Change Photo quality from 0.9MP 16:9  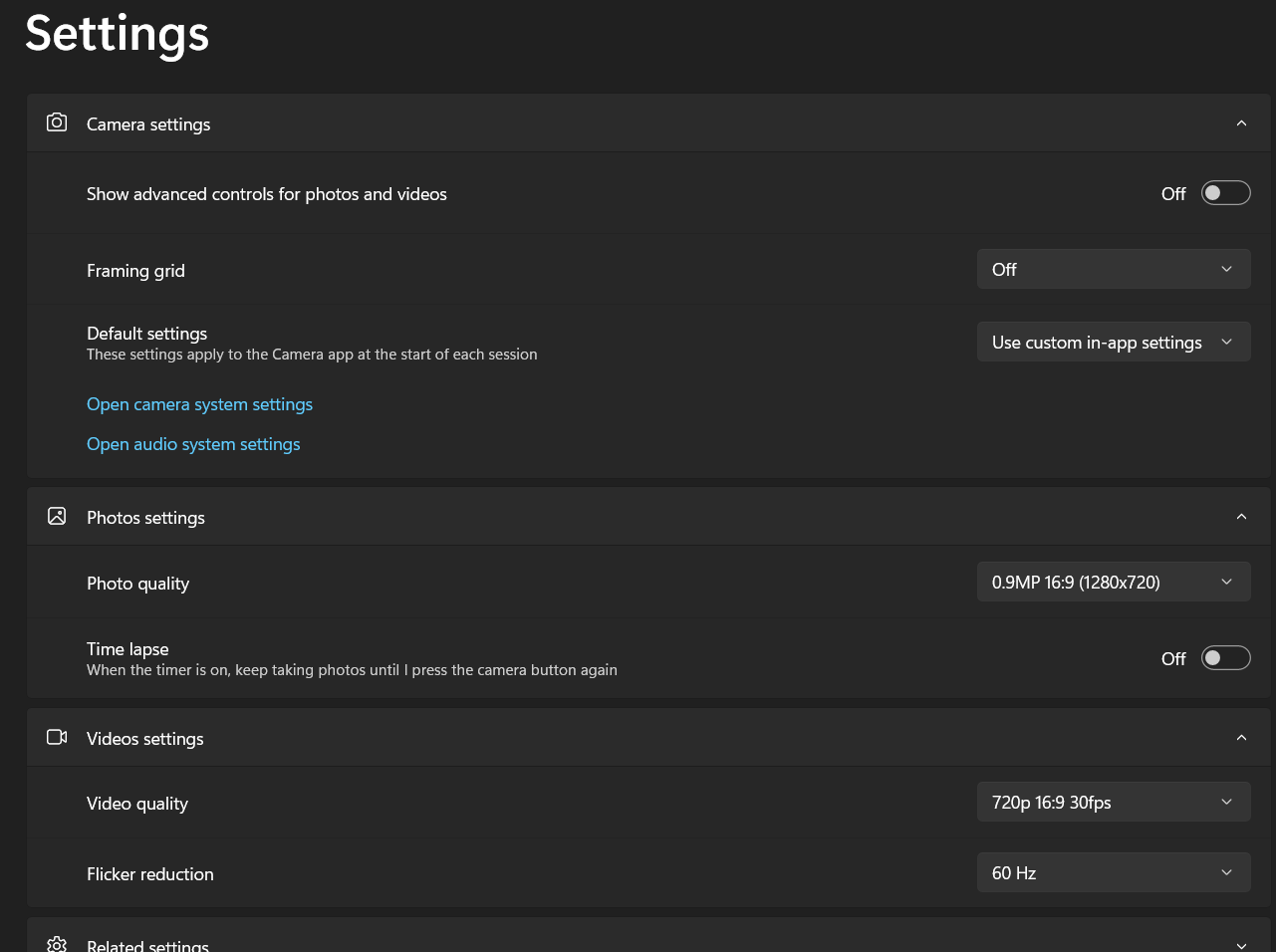pyautogui.click(x=1113, y=583)
